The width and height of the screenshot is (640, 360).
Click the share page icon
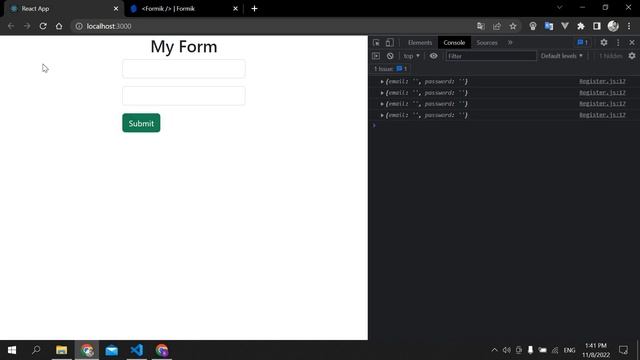497,26
